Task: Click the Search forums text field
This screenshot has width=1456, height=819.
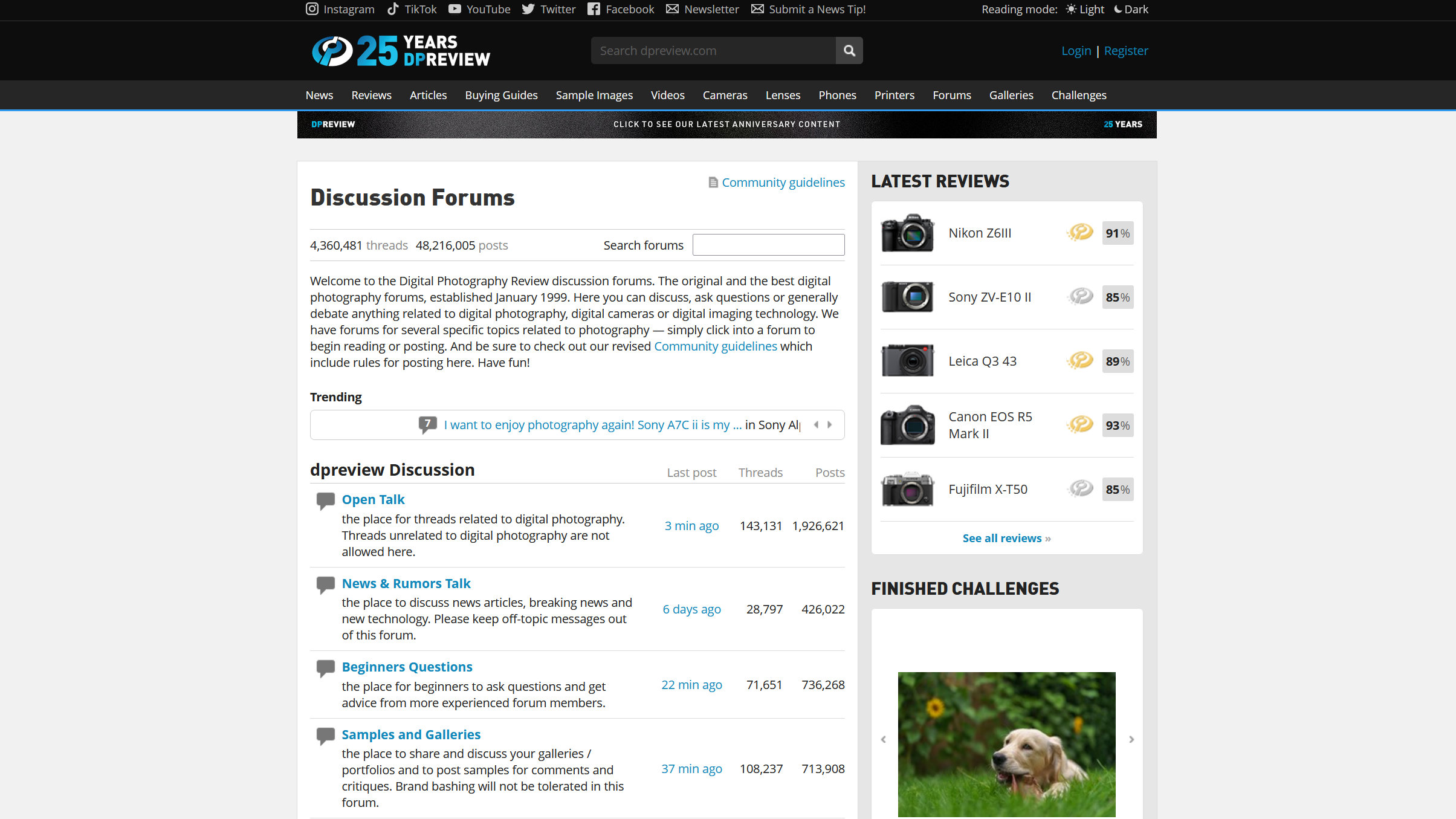Action: point(768,245)
